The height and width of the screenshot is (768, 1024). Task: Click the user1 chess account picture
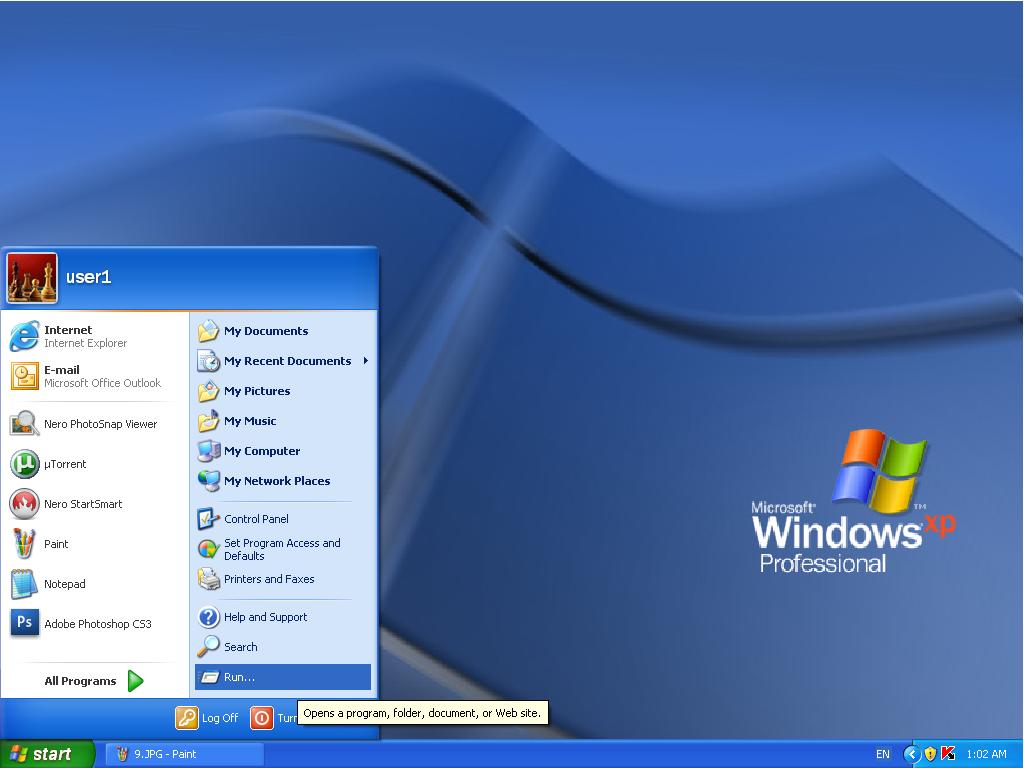click(32, 278)
